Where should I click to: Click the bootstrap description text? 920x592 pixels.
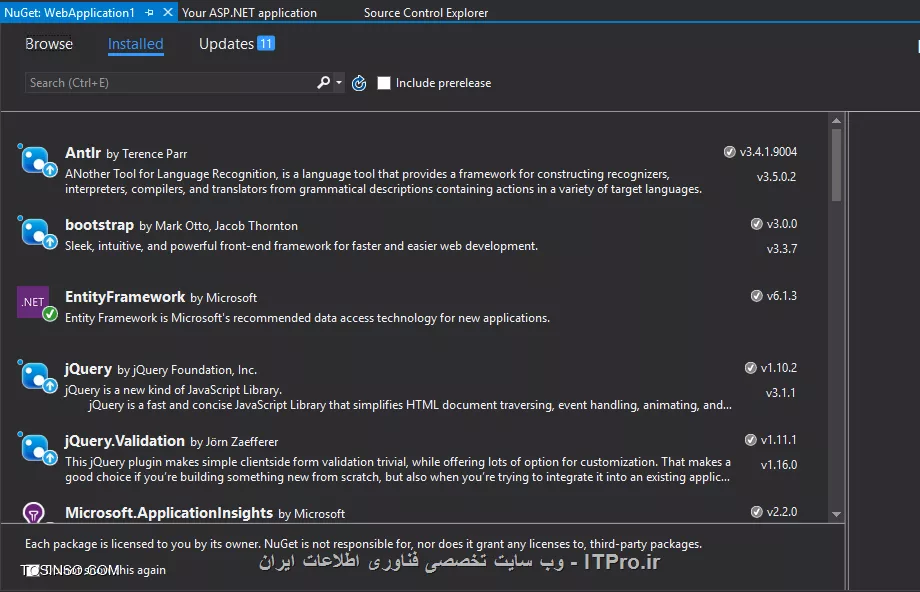(302, 246)
